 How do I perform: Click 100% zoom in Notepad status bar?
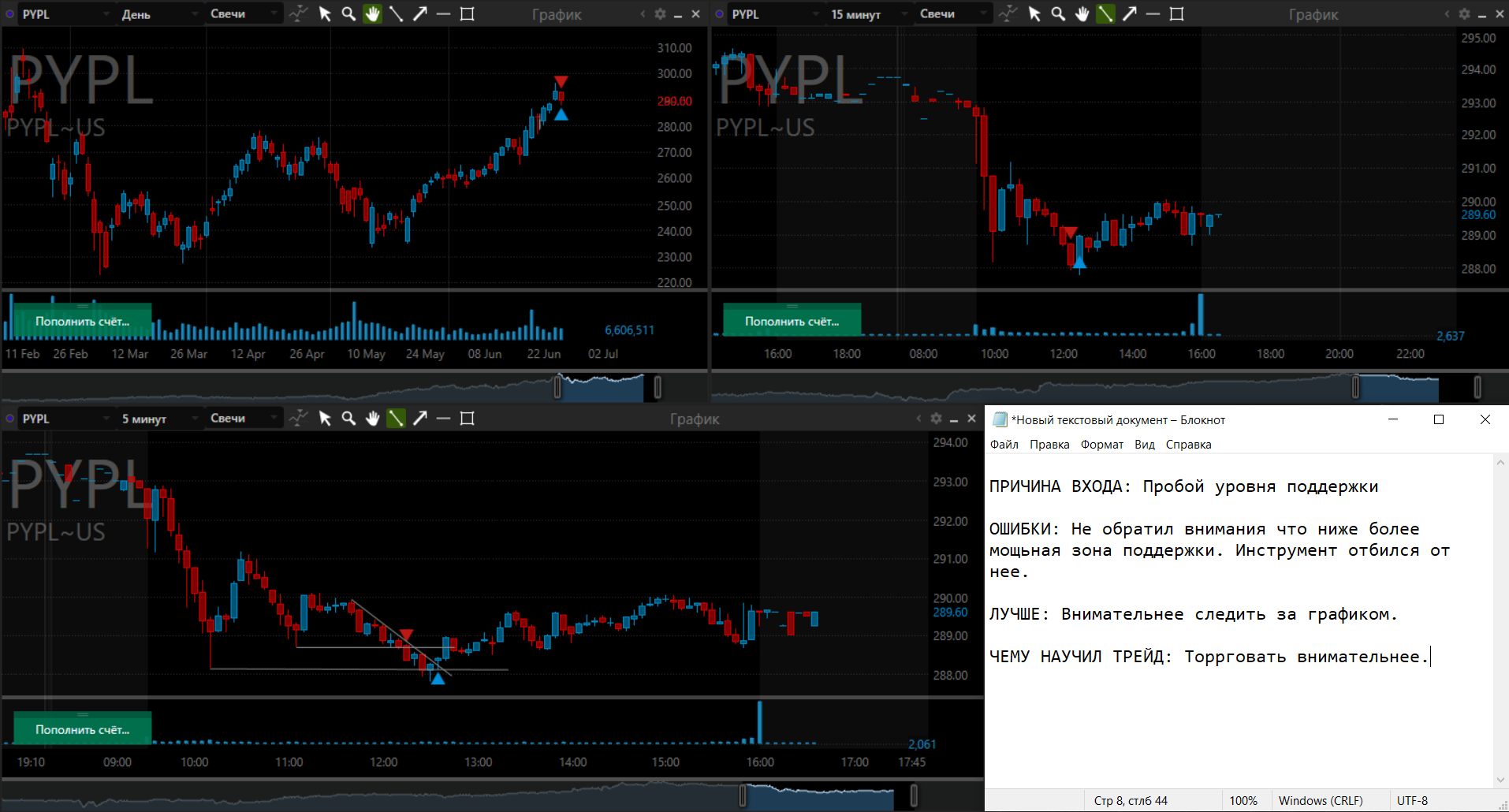(x=1243, y=800)
